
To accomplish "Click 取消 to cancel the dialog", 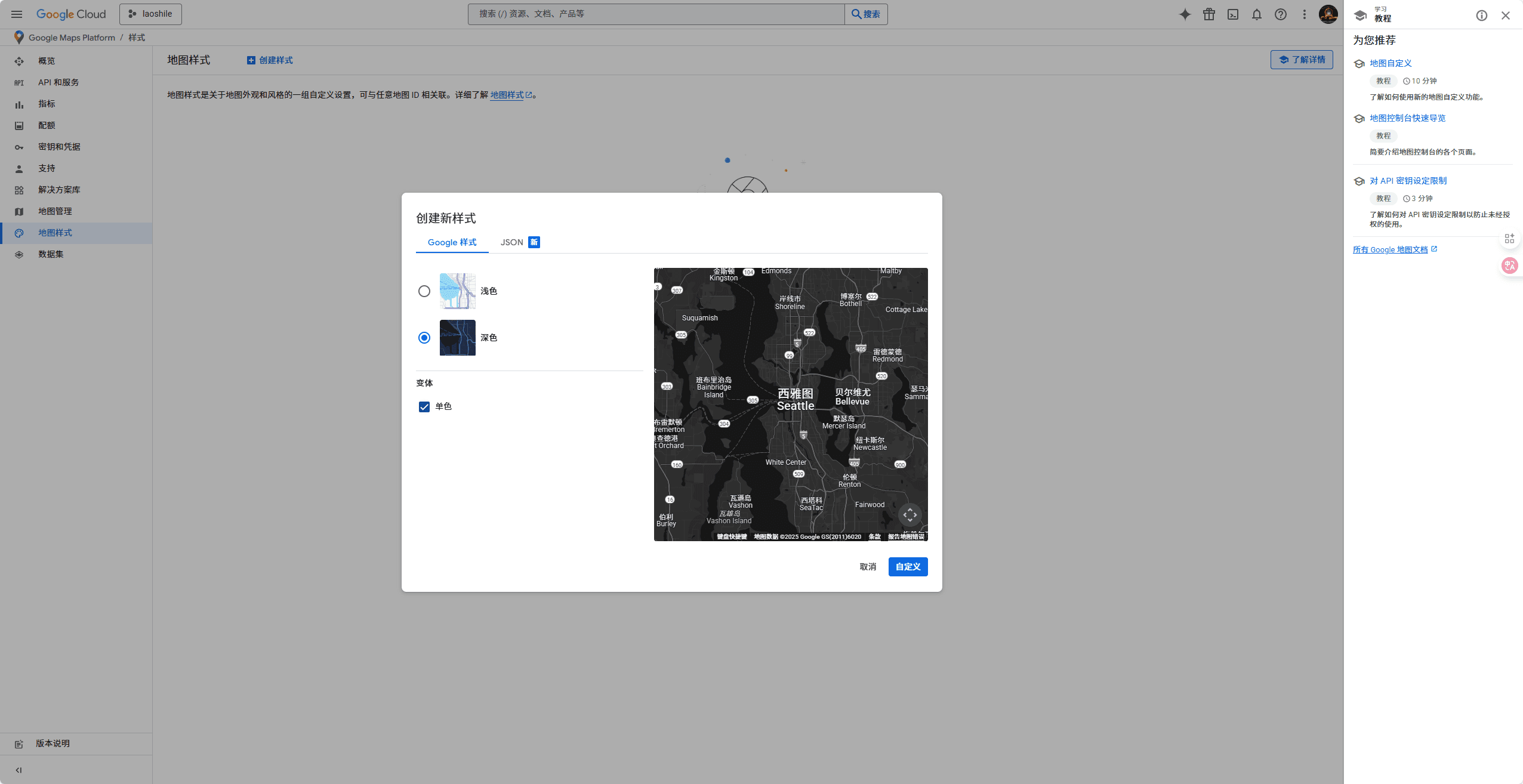I will (868, 567).
